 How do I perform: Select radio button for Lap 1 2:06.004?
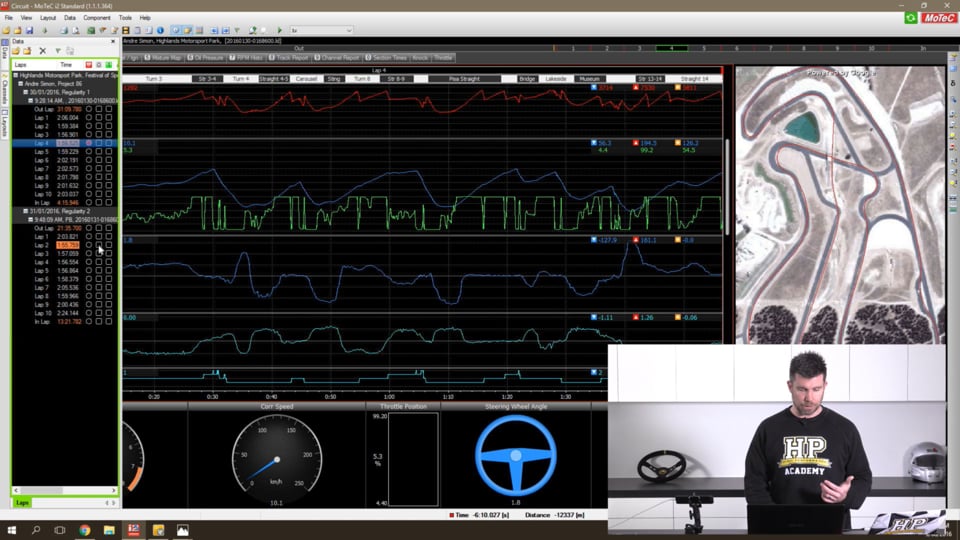[89, 118]
